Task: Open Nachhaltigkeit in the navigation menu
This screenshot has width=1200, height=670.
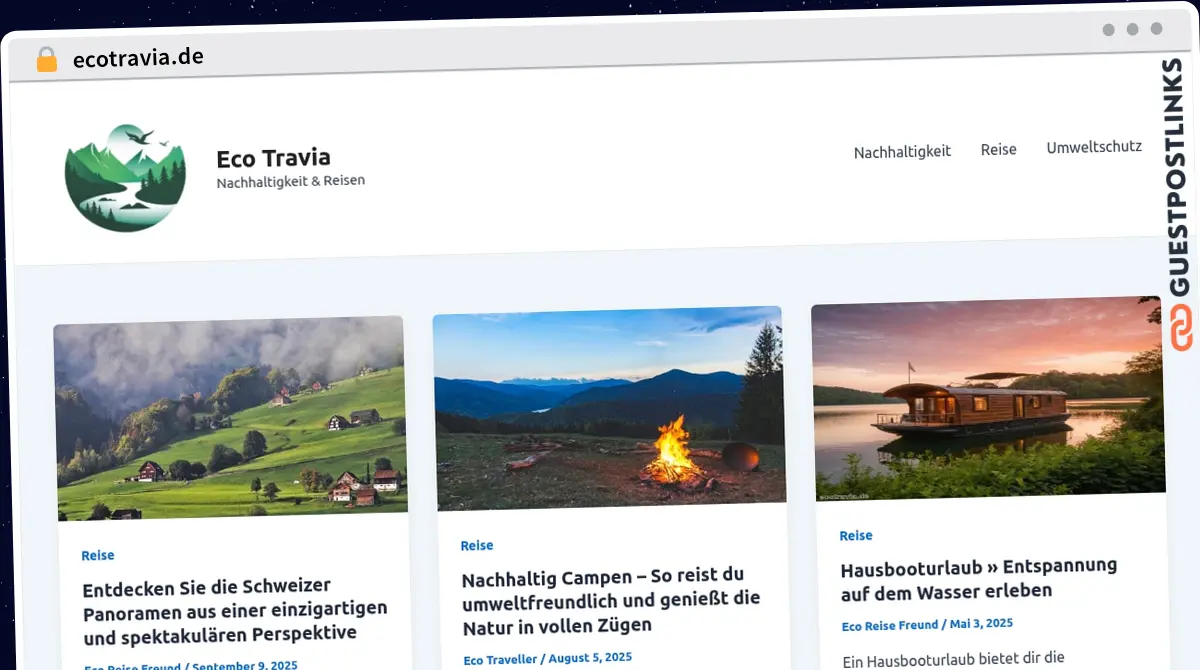Action: [902, 151]
